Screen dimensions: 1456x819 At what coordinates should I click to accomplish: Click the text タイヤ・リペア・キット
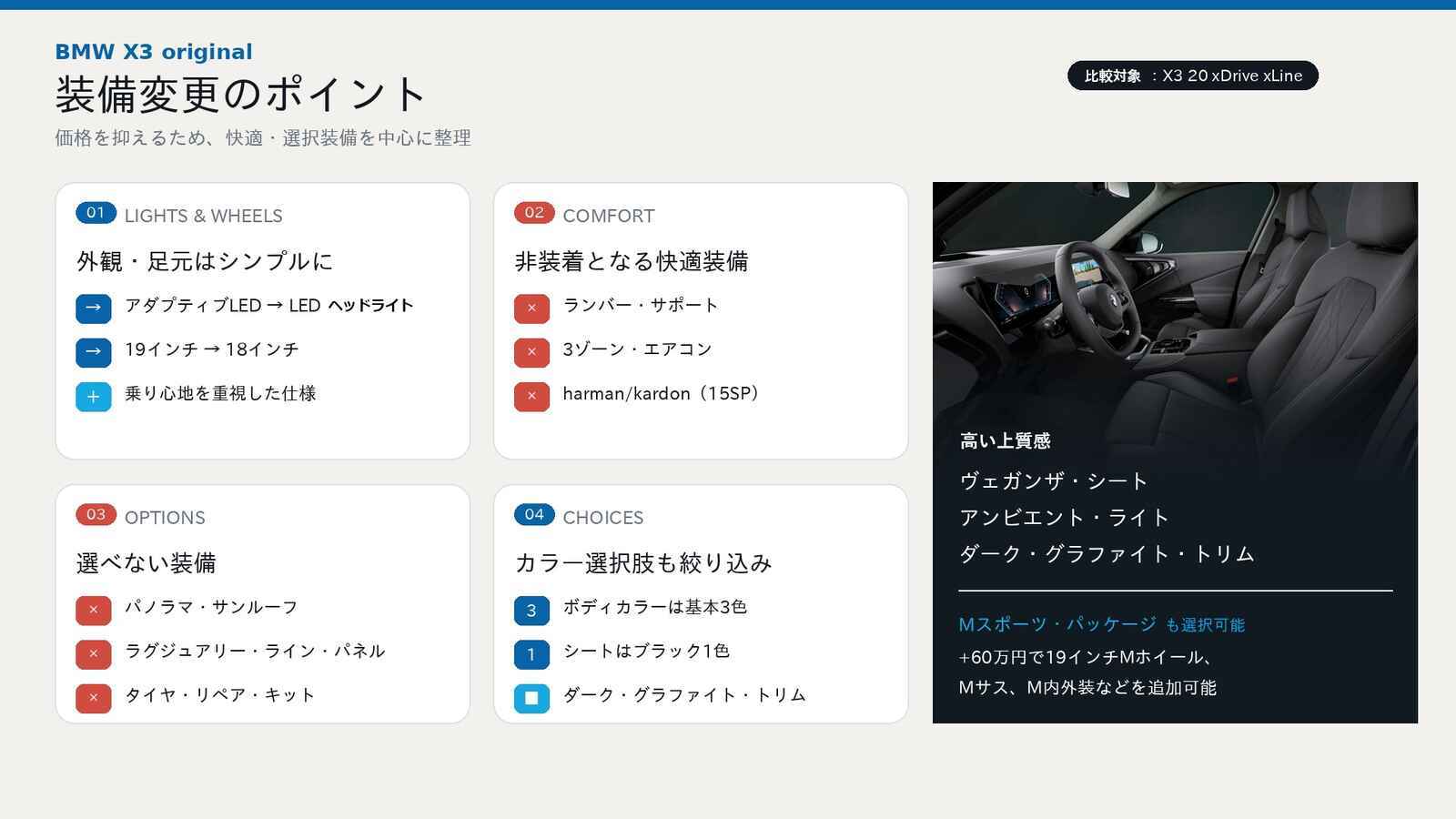click(220, 695)
